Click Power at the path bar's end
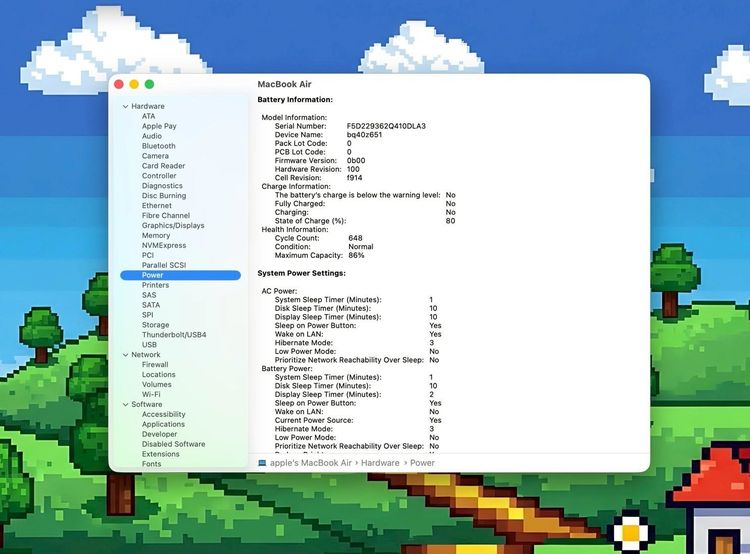The width and height of the screenshot is (750, 554). coord(422,463)
